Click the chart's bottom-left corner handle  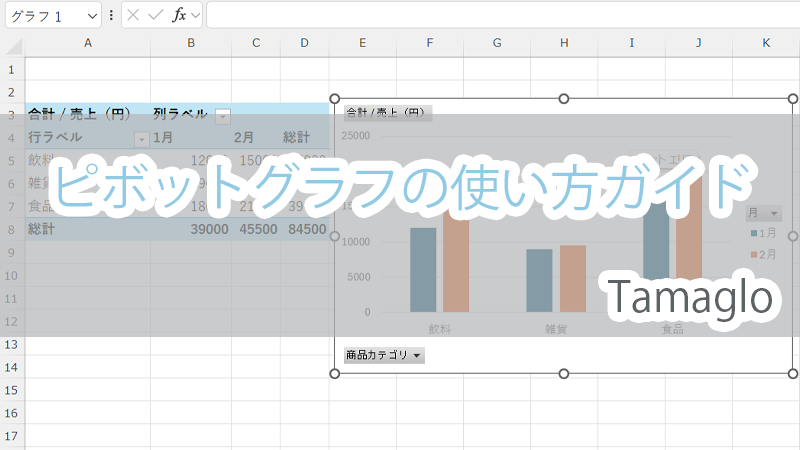click(334, 373)
